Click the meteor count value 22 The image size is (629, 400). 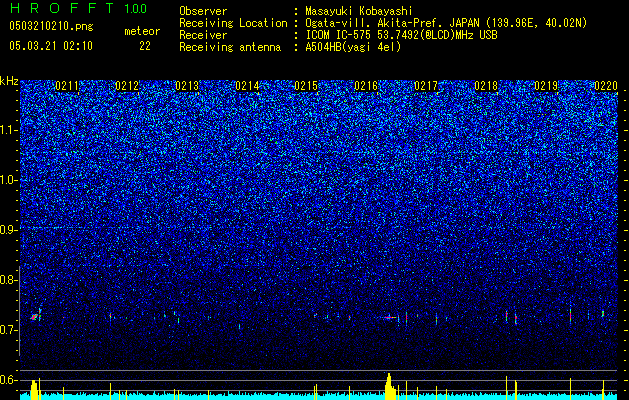click(x=145, y=46)
